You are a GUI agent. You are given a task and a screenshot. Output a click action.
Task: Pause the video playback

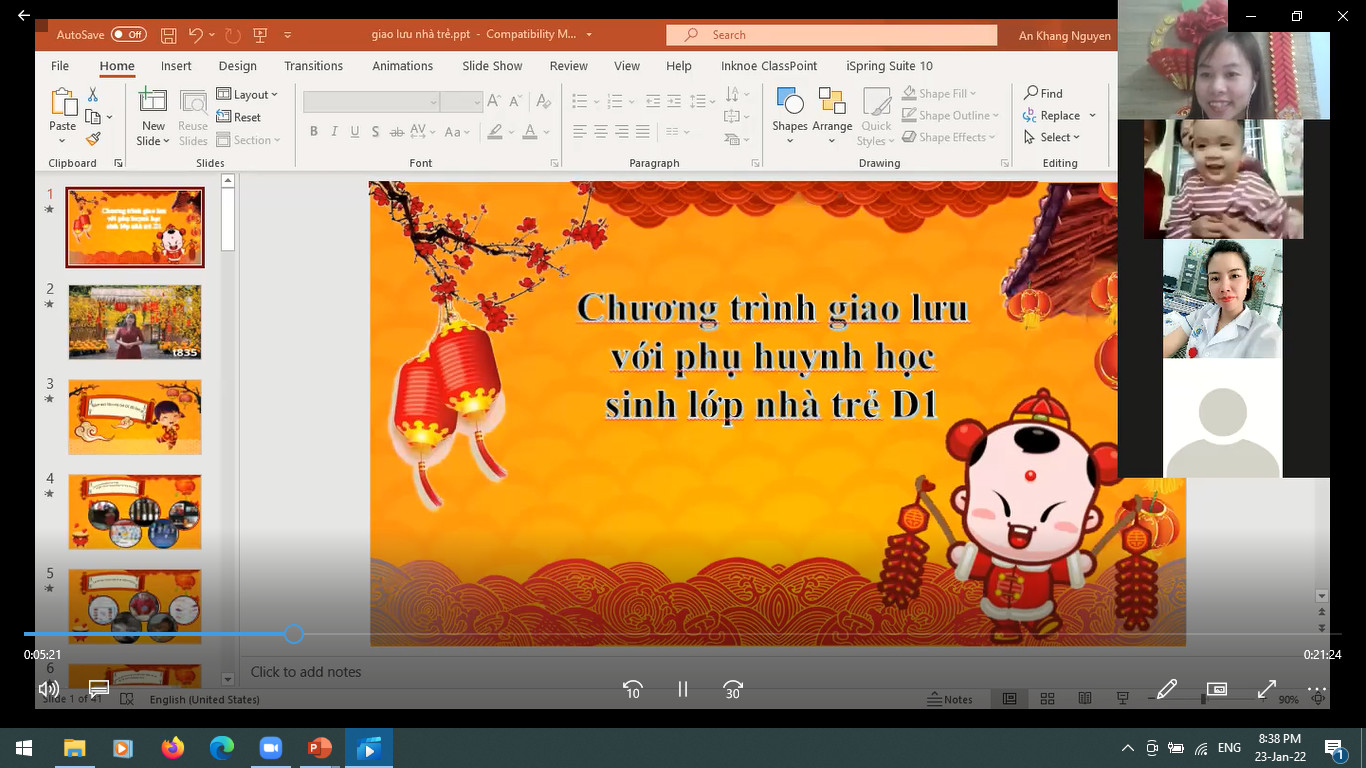point(683,689)
